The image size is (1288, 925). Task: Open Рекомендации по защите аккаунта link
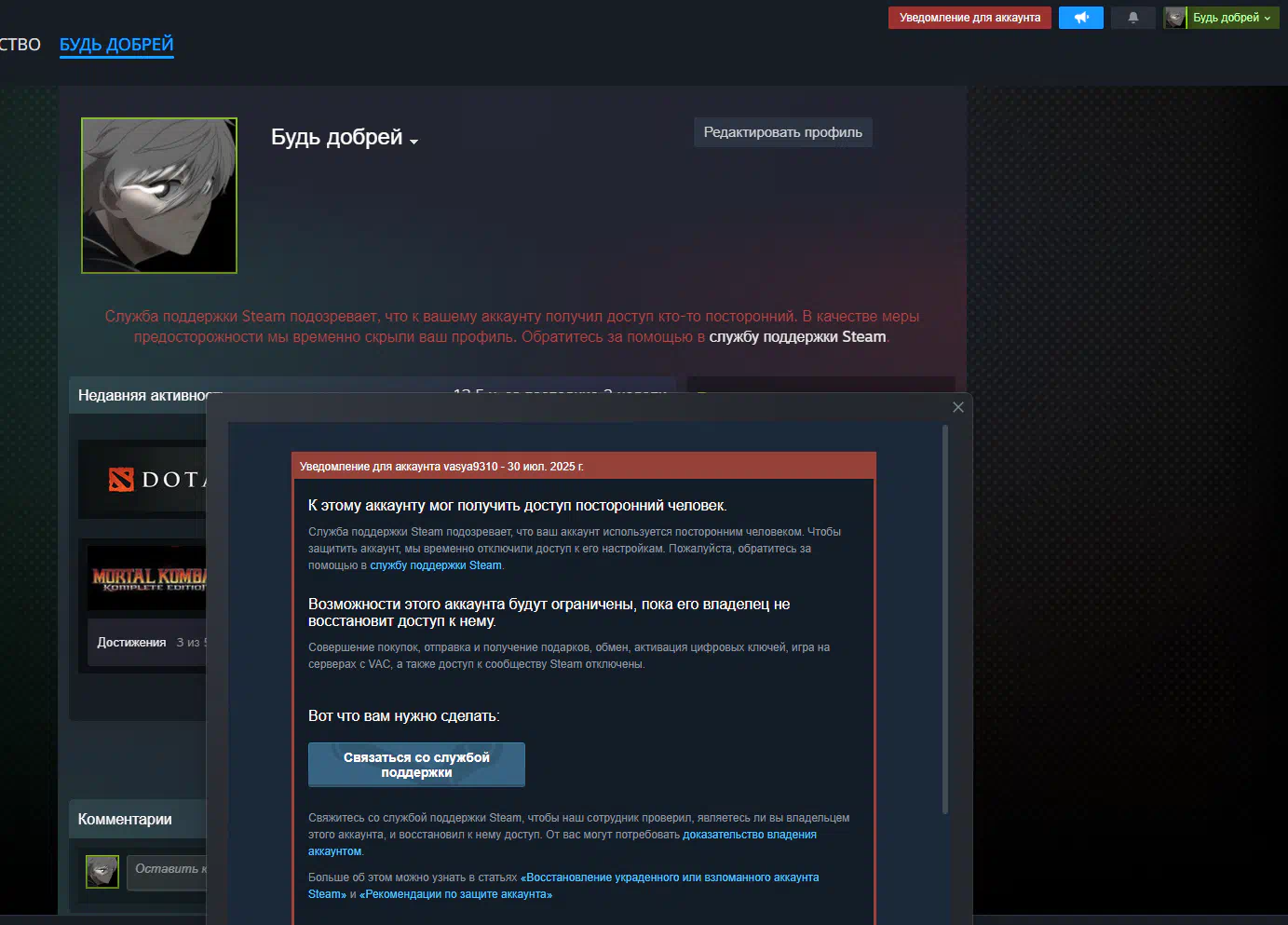tap(455, 894)
